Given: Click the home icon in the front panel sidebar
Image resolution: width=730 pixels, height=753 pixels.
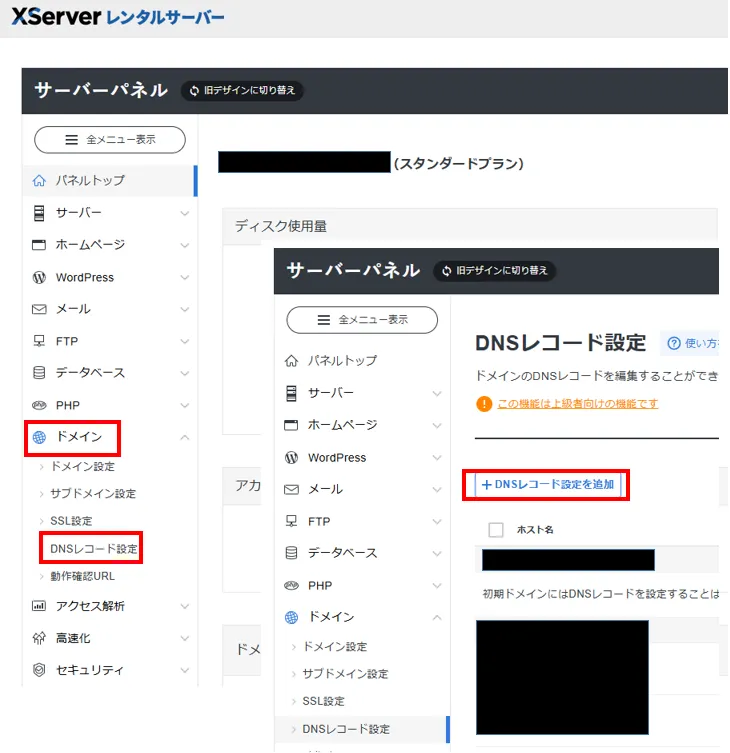Looking at the screenshot, I should 292,361.
